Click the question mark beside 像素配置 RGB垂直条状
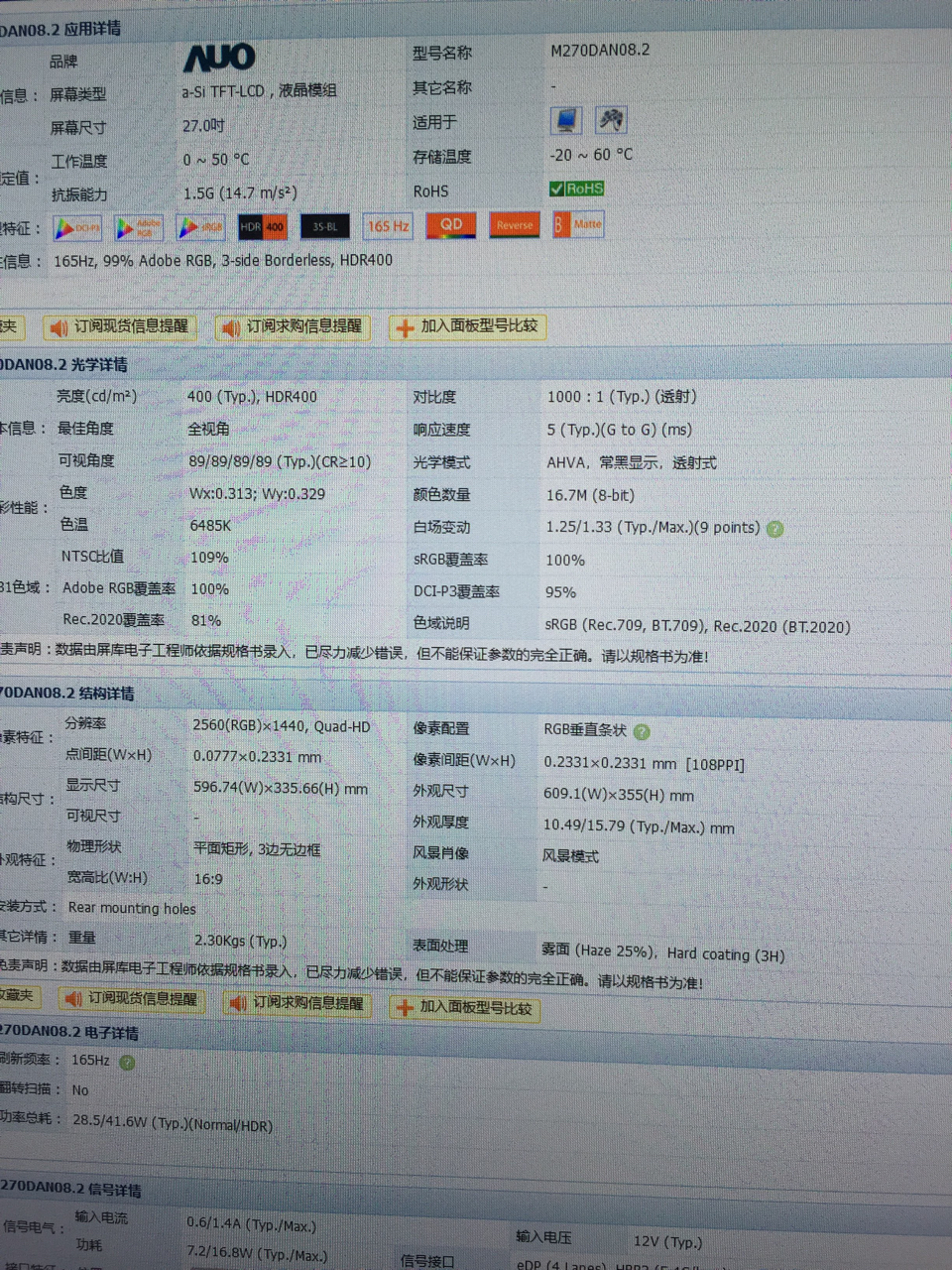 pos(642,731)
